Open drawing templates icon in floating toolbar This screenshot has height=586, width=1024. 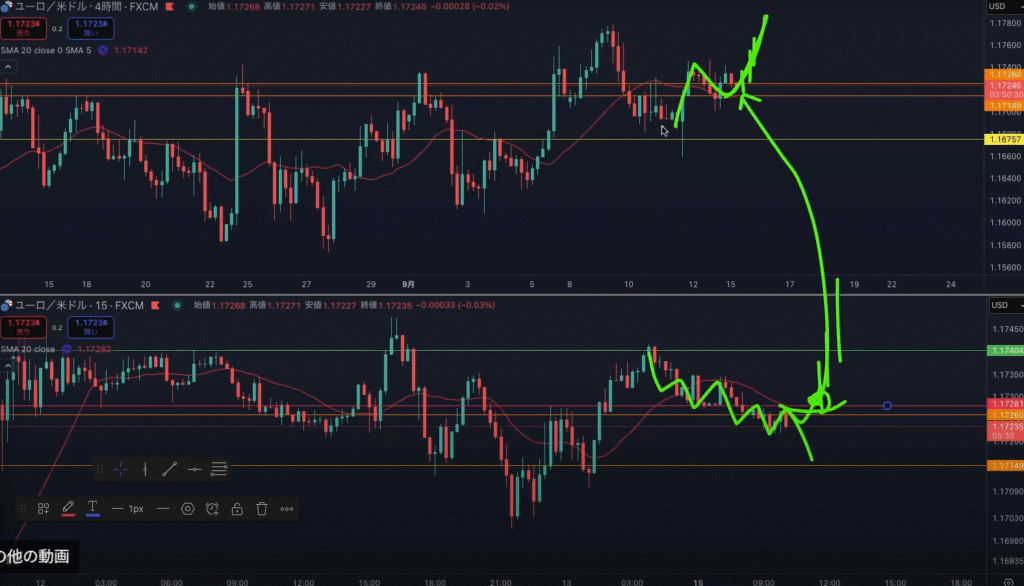coord(44,509)
